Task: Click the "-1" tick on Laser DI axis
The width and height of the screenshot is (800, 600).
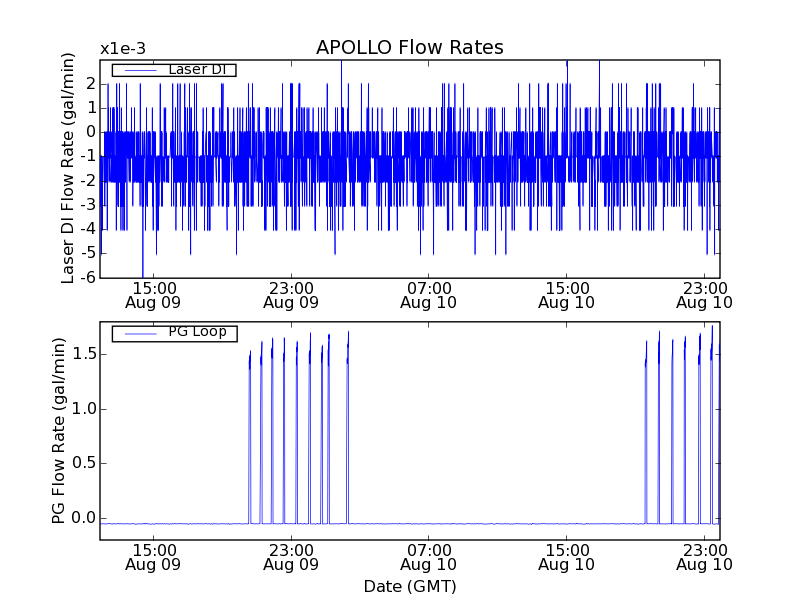Action: (x=88, y=156)
